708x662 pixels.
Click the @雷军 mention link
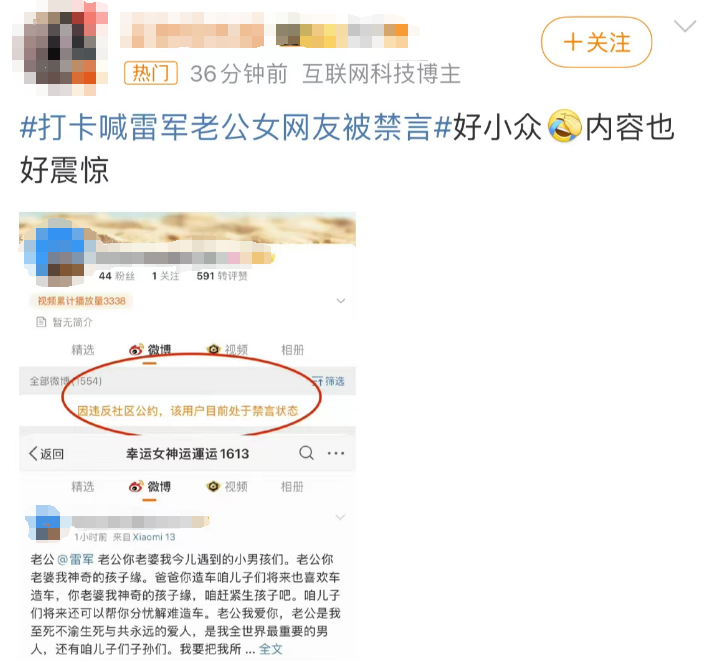75,559
